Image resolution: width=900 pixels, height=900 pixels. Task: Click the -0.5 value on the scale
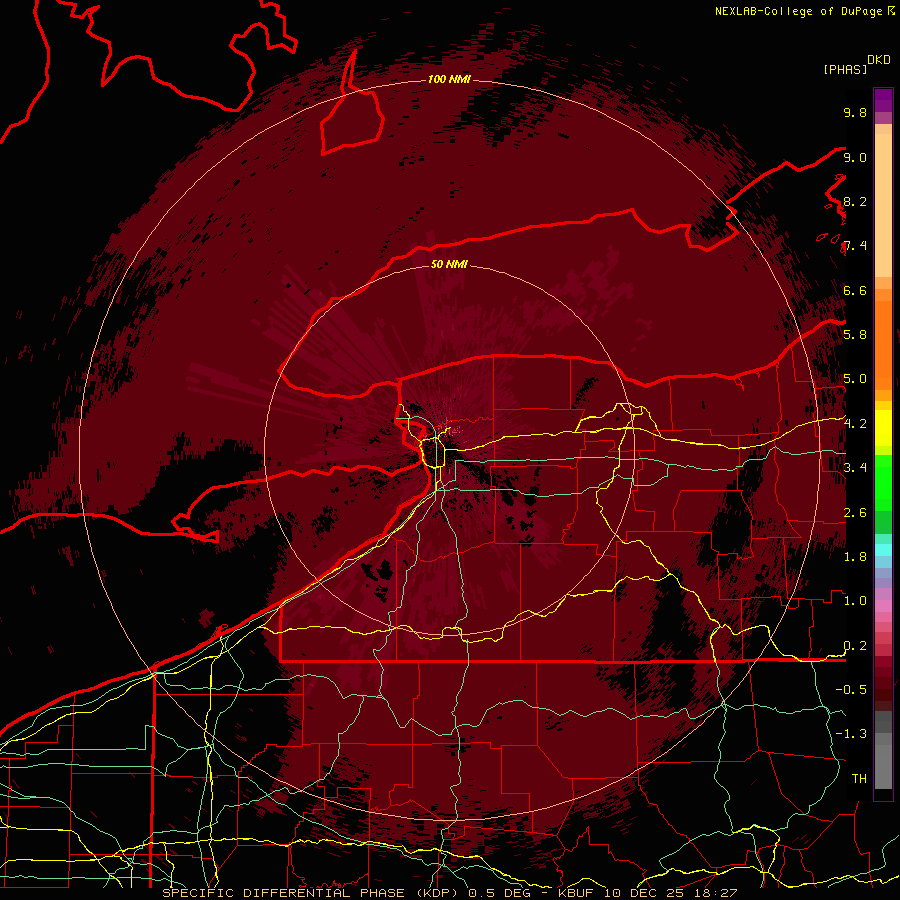point(851,690)
